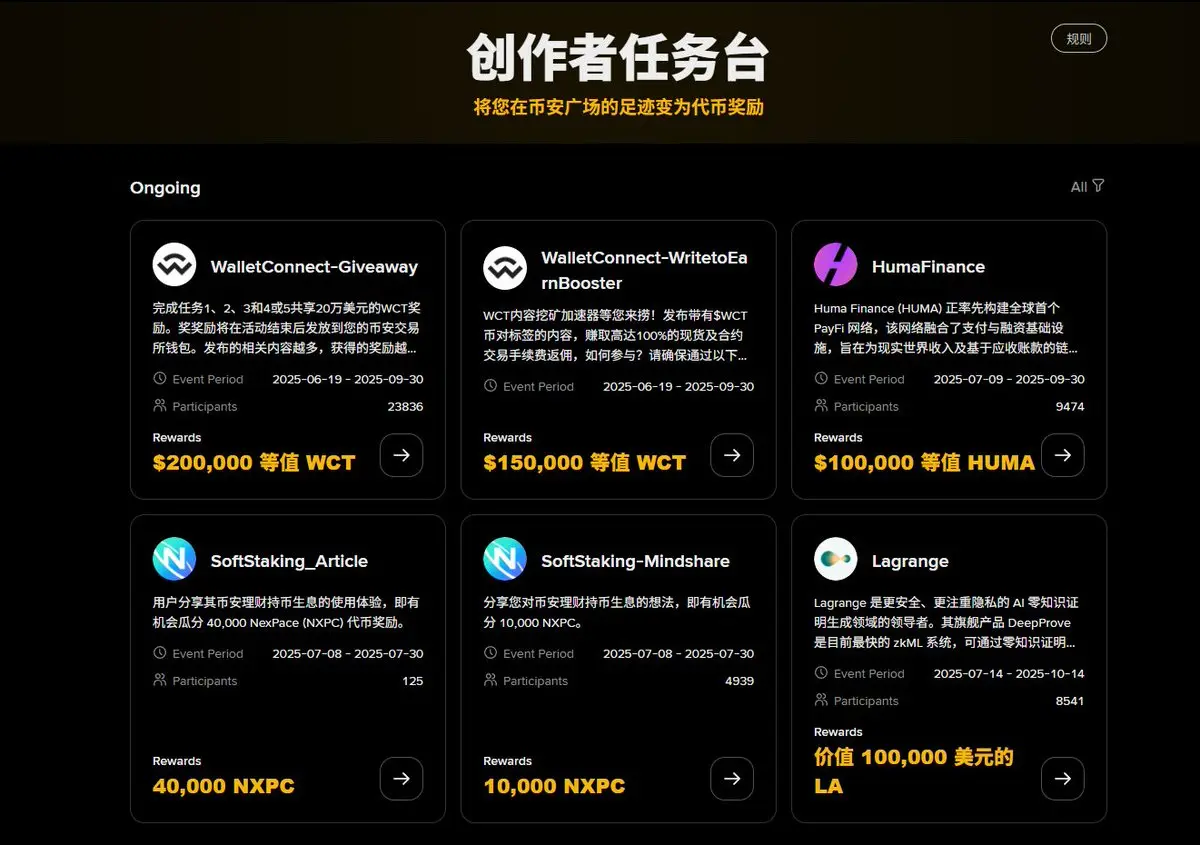Click the clock icon in HumaFinance card

click(821, 379)
